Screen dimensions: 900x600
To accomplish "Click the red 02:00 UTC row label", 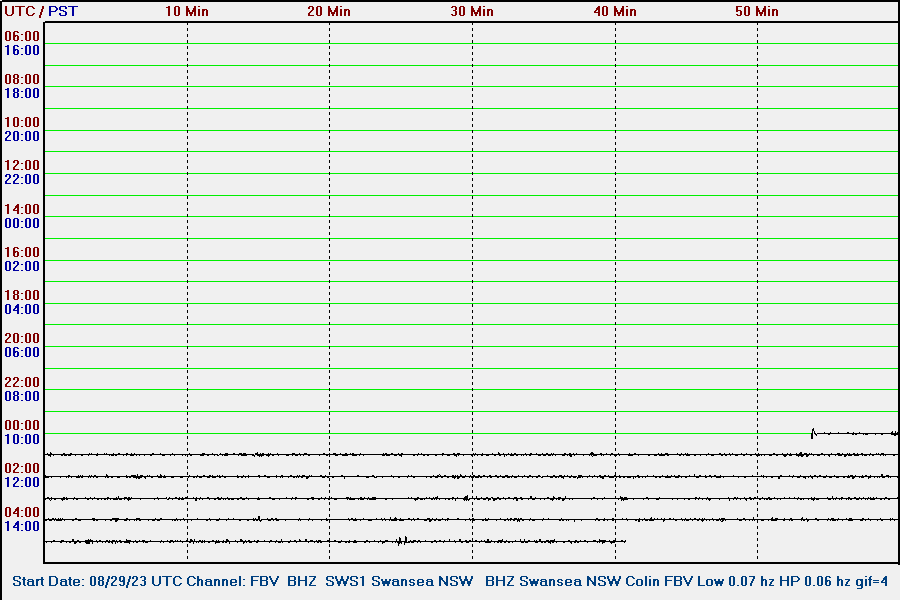I will tap(22, 468).
